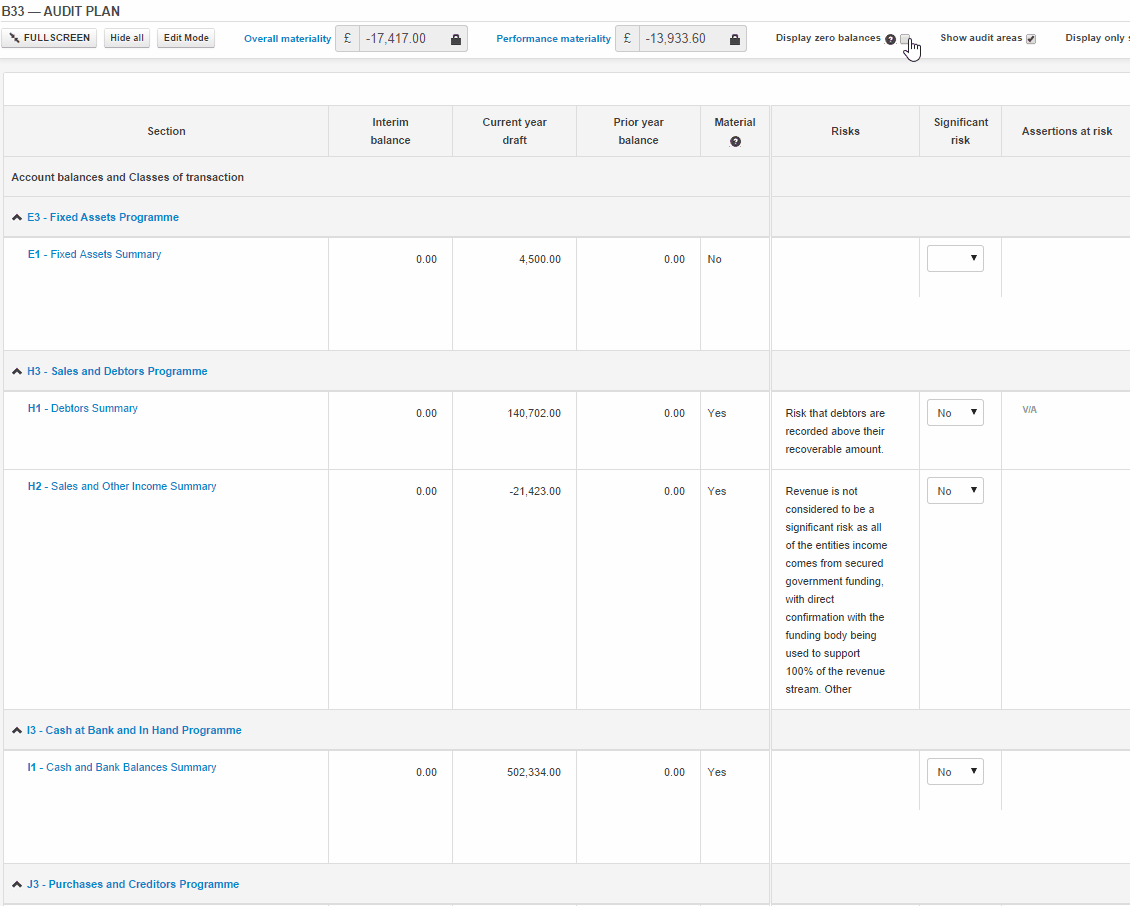Viewport: 1130px width, 906px height.
Task: Collapse the J3 Purchases and Creditors Programme section
Action: click(16, 884)
